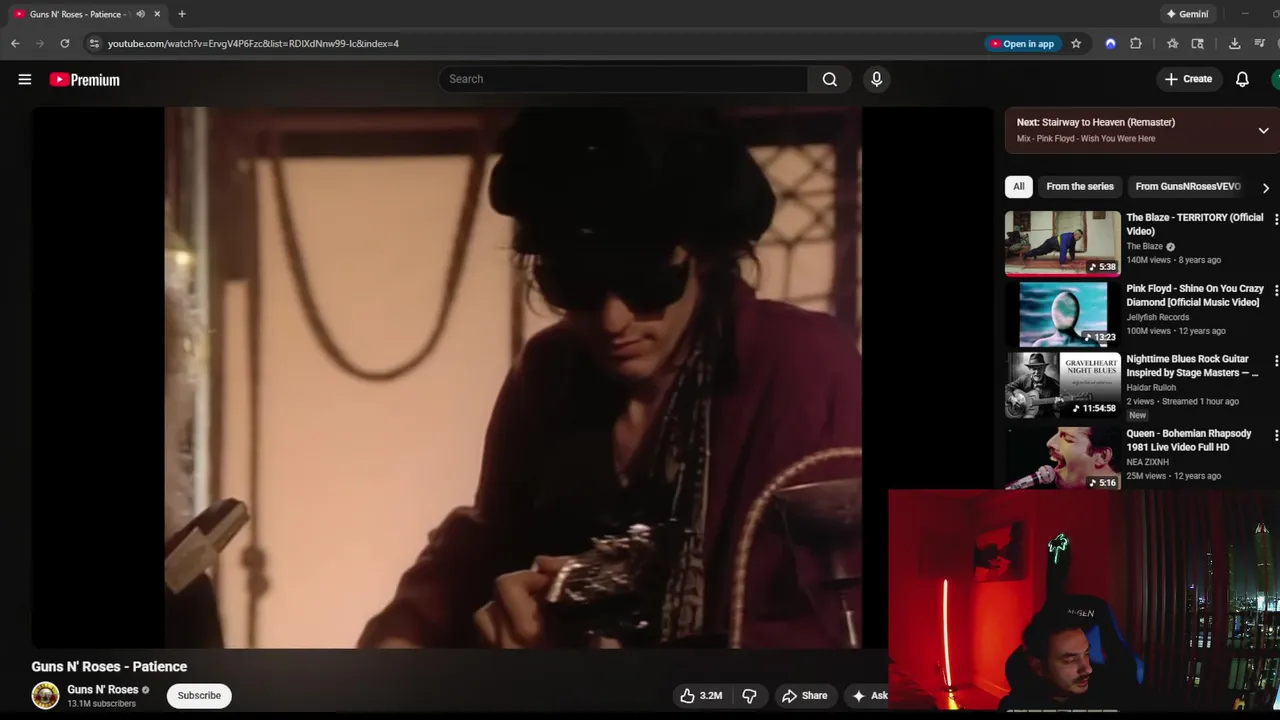Open browser Downloads

coord(1235,44)
